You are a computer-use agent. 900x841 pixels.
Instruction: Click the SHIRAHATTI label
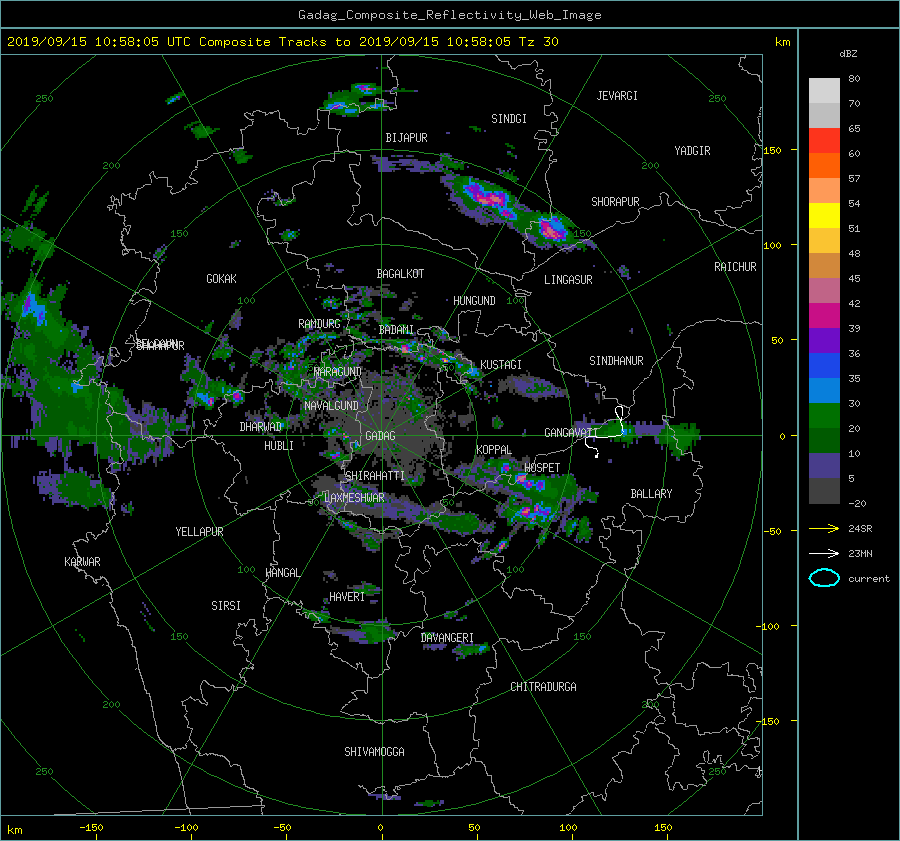[x=375, y=476]
